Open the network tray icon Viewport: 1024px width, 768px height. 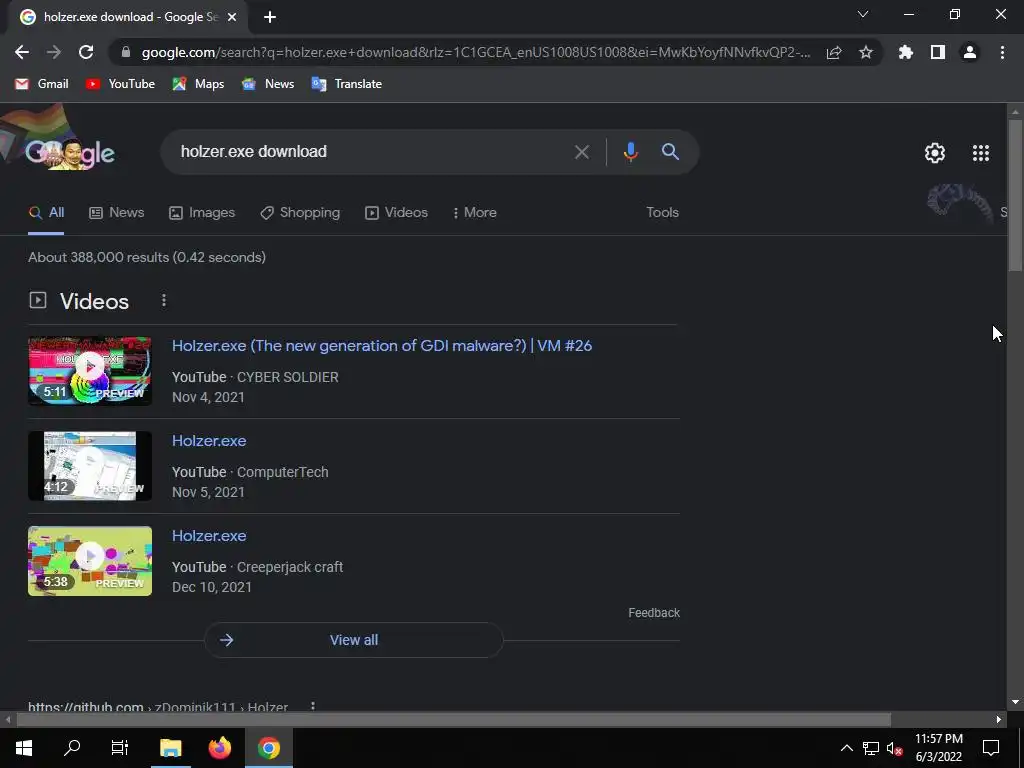pos(871,748)
